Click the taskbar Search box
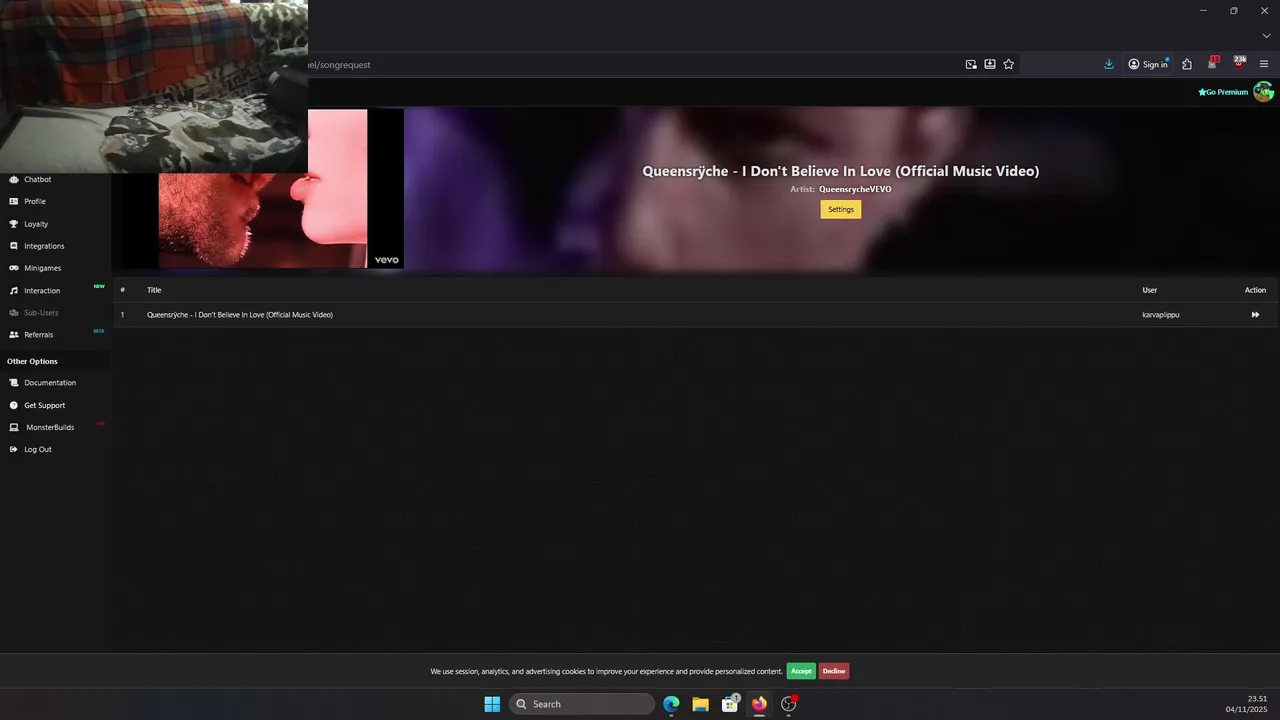This screenshot has width=1280, height=720. (x=582, y=704)
